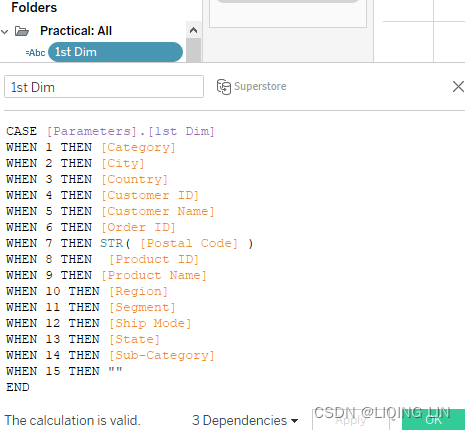Open the 3 Dependencies dropdown
The height and width of the screenshot is (430, 465).
(245, 421)
